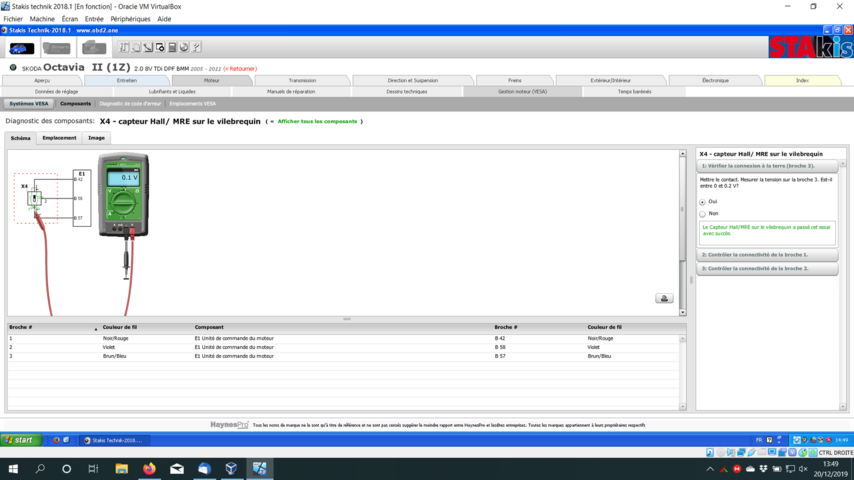Open the Image view tab

pyautogui.click(x=96, y=138)
